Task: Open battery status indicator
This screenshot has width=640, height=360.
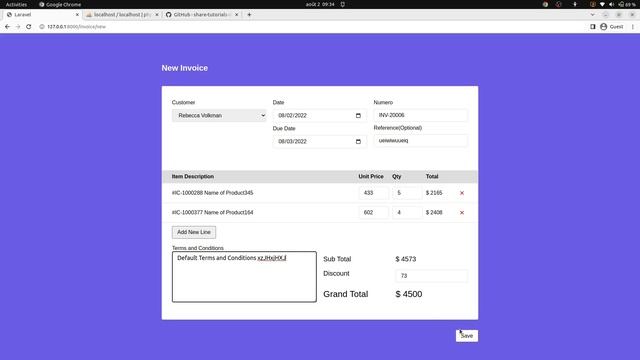Action: tap(627, 4)
